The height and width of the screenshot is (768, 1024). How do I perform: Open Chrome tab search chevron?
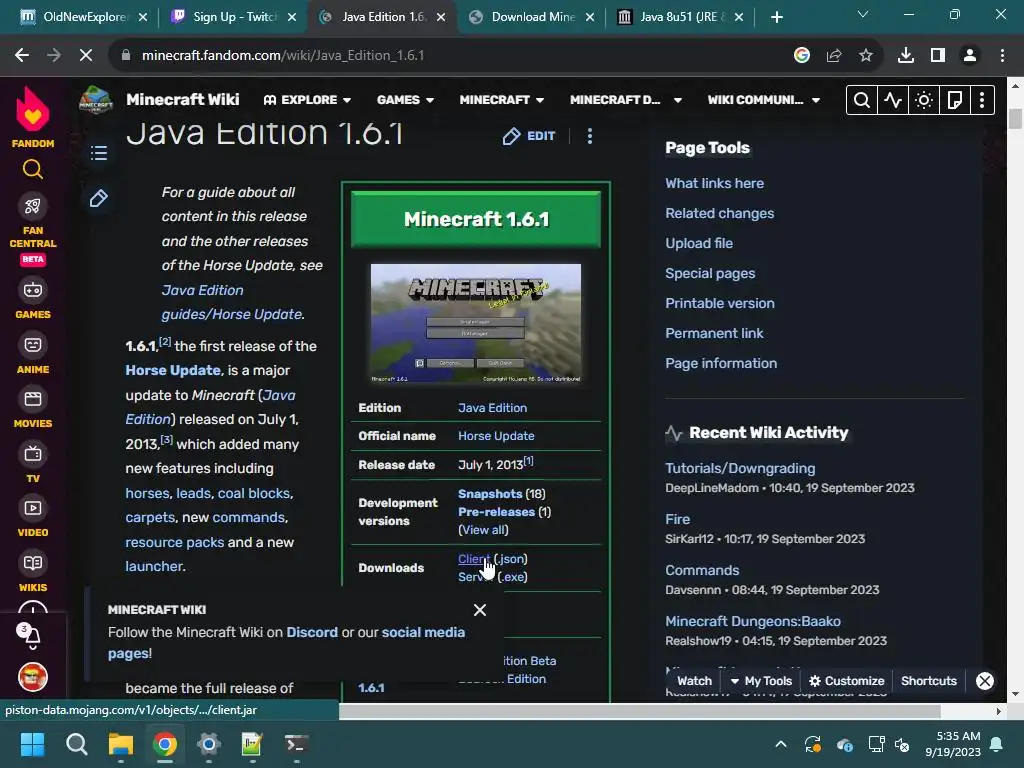point(863,14)
